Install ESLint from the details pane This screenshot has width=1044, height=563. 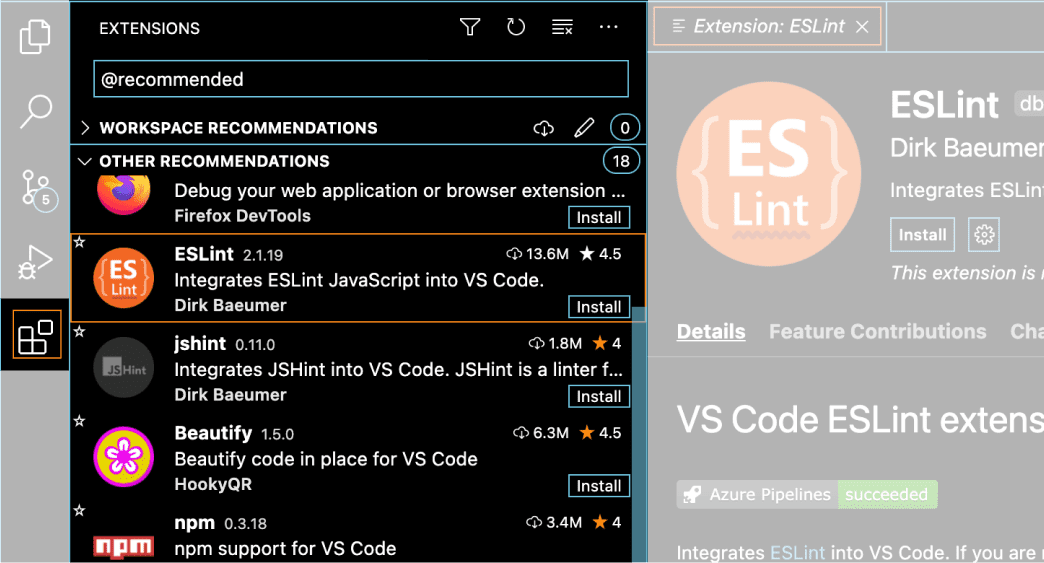[x=922, y=234]
